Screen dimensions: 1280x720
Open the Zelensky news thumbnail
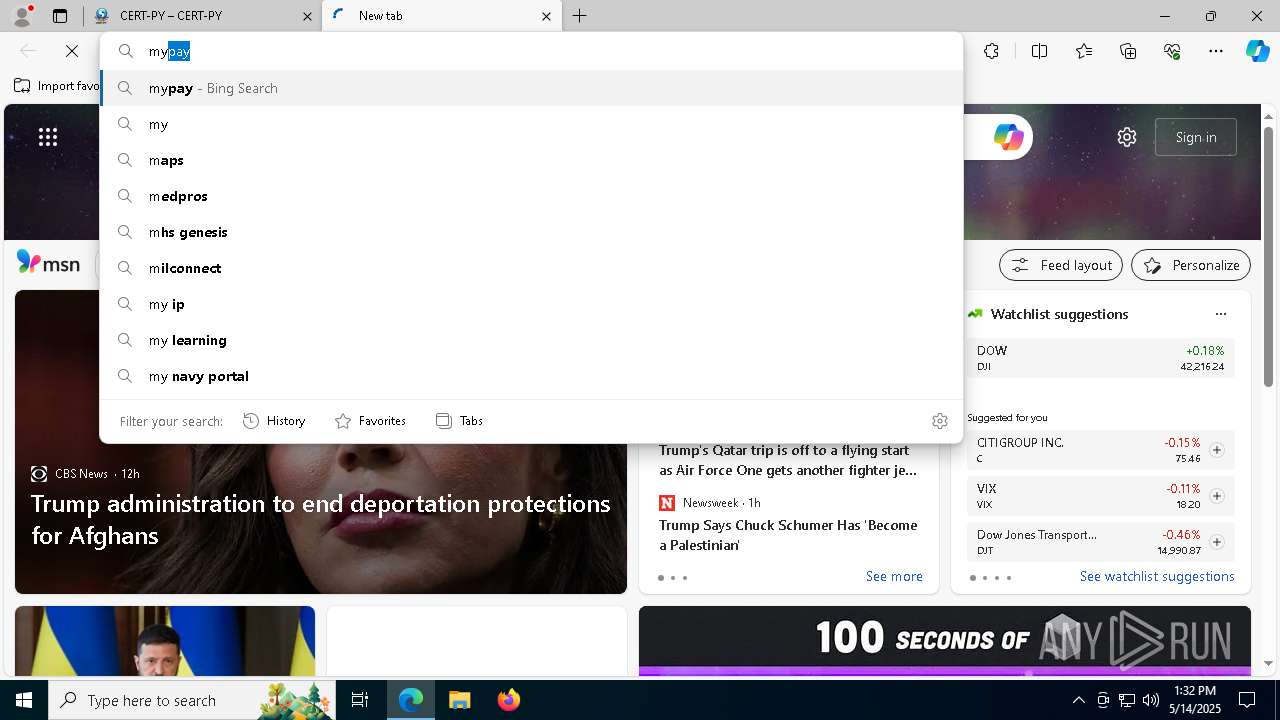click(x=165, y=641)
